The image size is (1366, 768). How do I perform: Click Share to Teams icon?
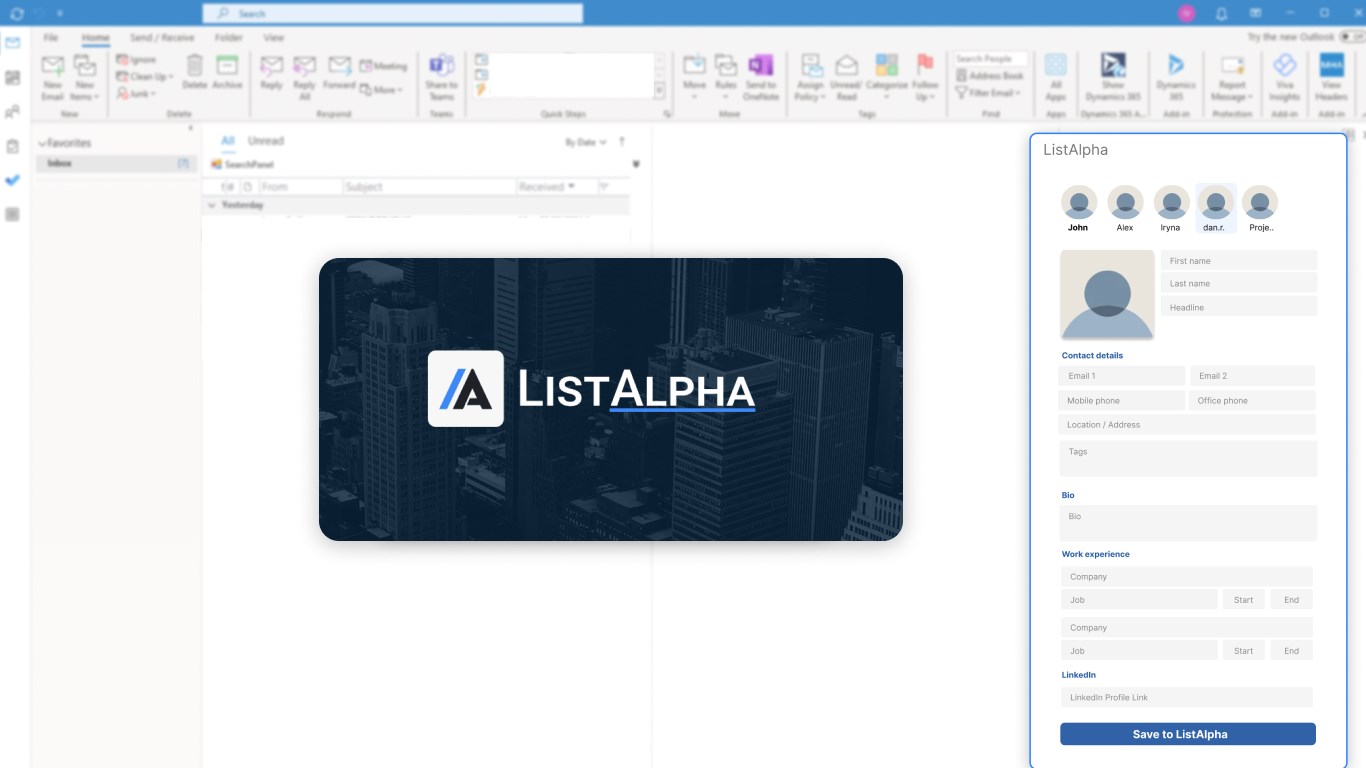click(x=441, y=67)
